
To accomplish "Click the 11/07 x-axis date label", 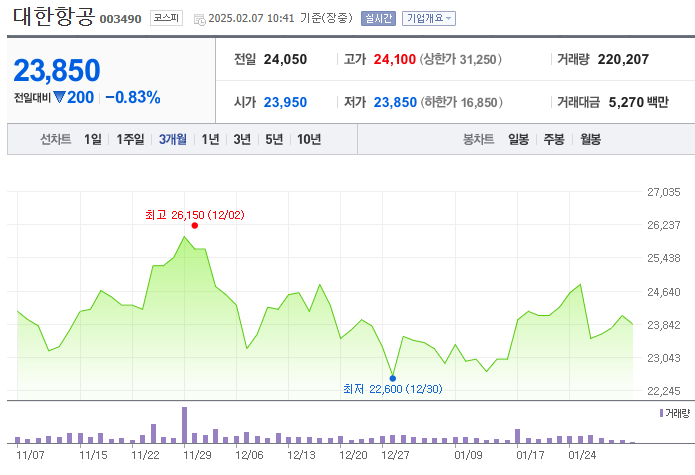I will click(x=30, y=455).
